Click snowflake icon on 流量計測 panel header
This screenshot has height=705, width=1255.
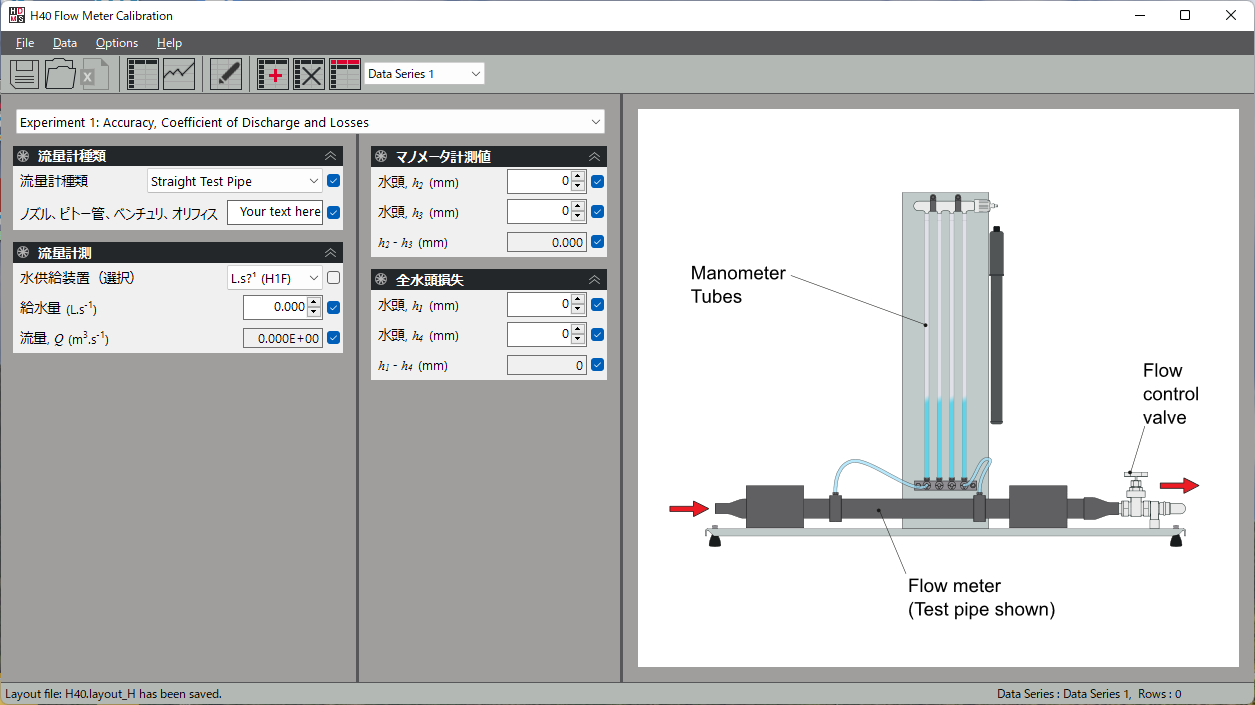[x=24, y=253]
